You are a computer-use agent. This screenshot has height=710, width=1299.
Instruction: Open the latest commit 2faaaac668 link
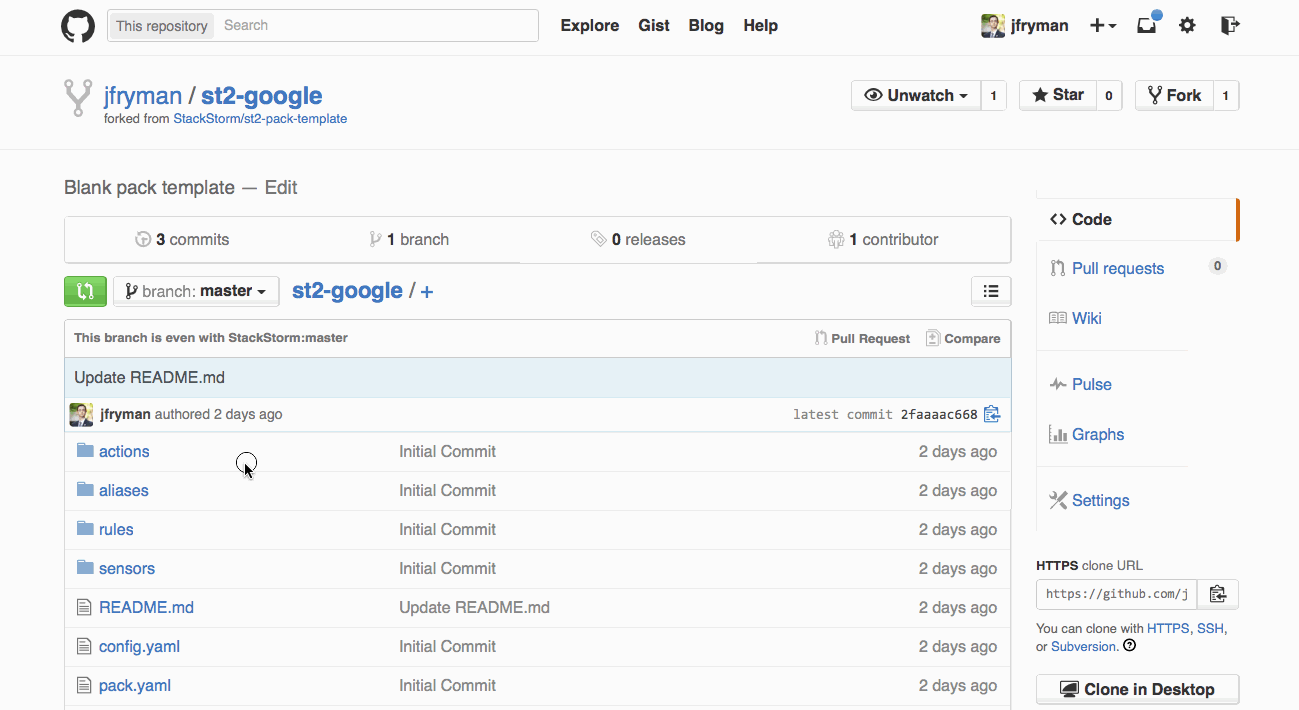click(x=939, y=414)
